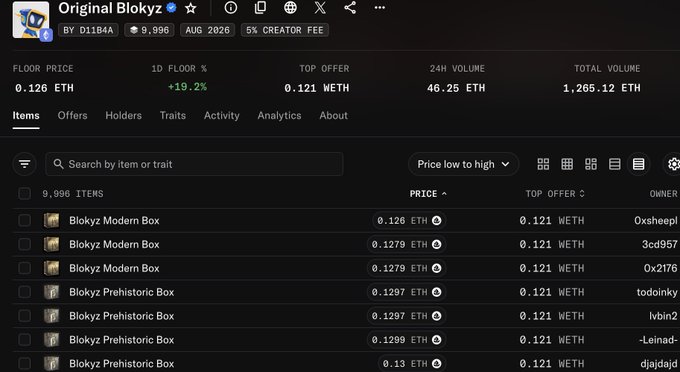Open the collection's X profile icon
The image size is (680, 372).
(320, 7)
